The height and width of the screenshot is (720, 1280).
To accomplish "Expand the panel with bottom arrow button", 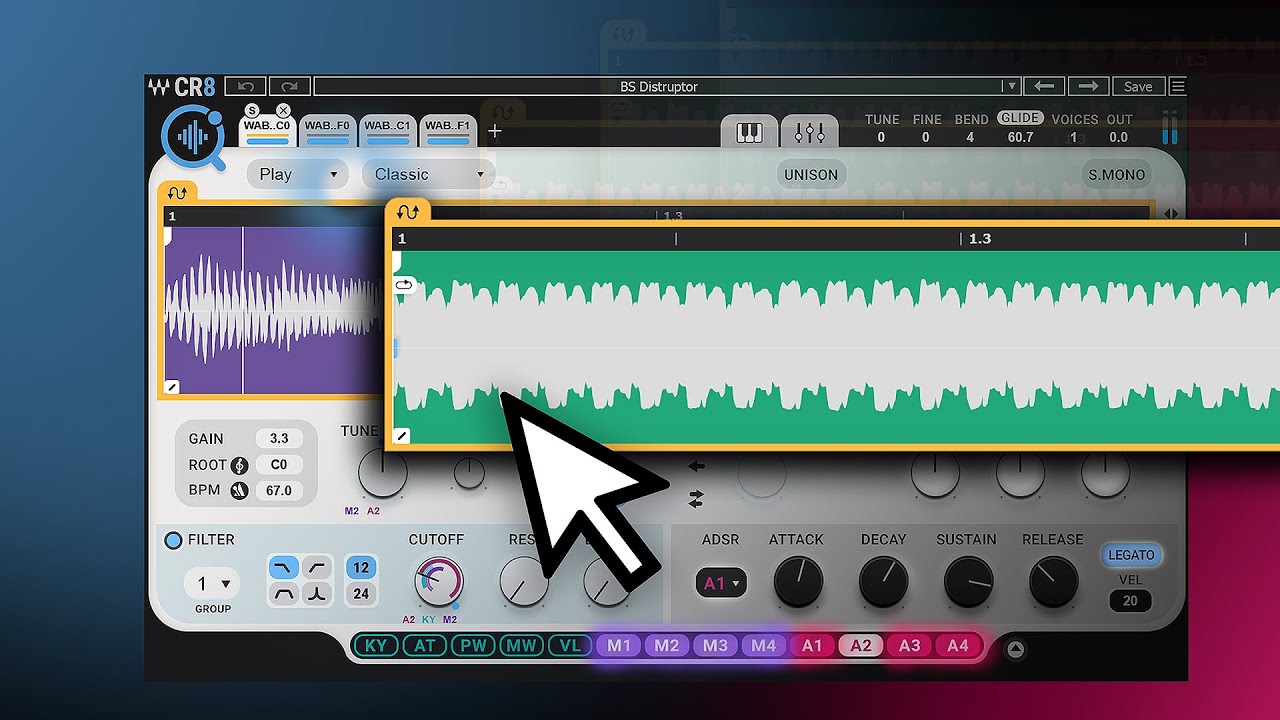I will coord(1016,650).
